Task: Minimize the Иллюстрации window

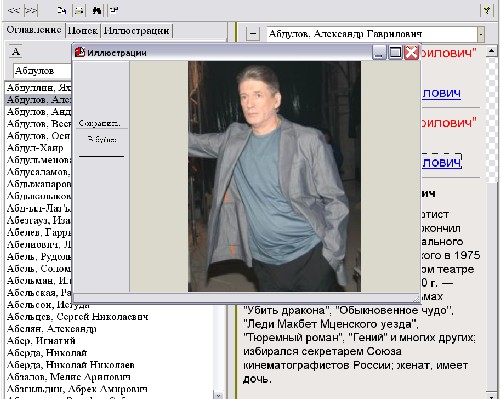Action: click(x=379, y=53)
